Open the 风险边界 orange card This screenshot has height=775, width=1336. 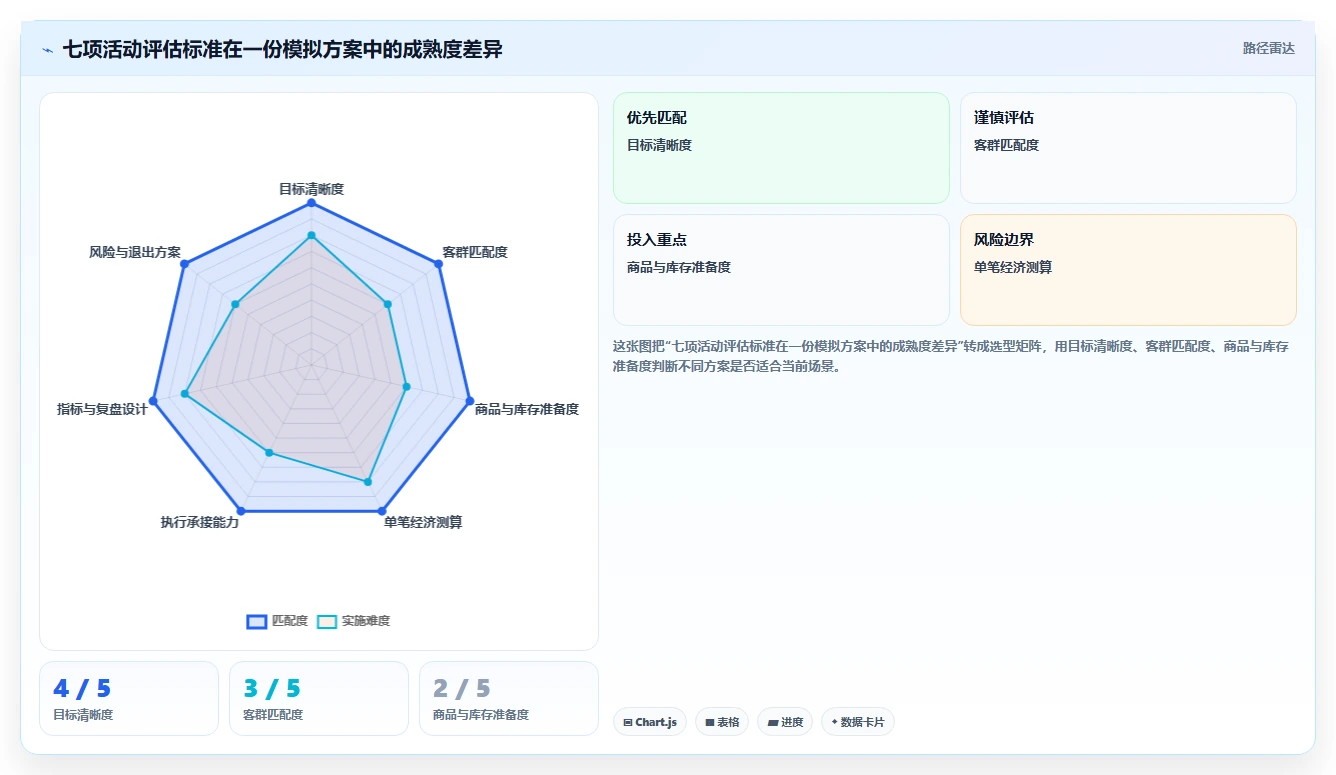(1128, 270)
